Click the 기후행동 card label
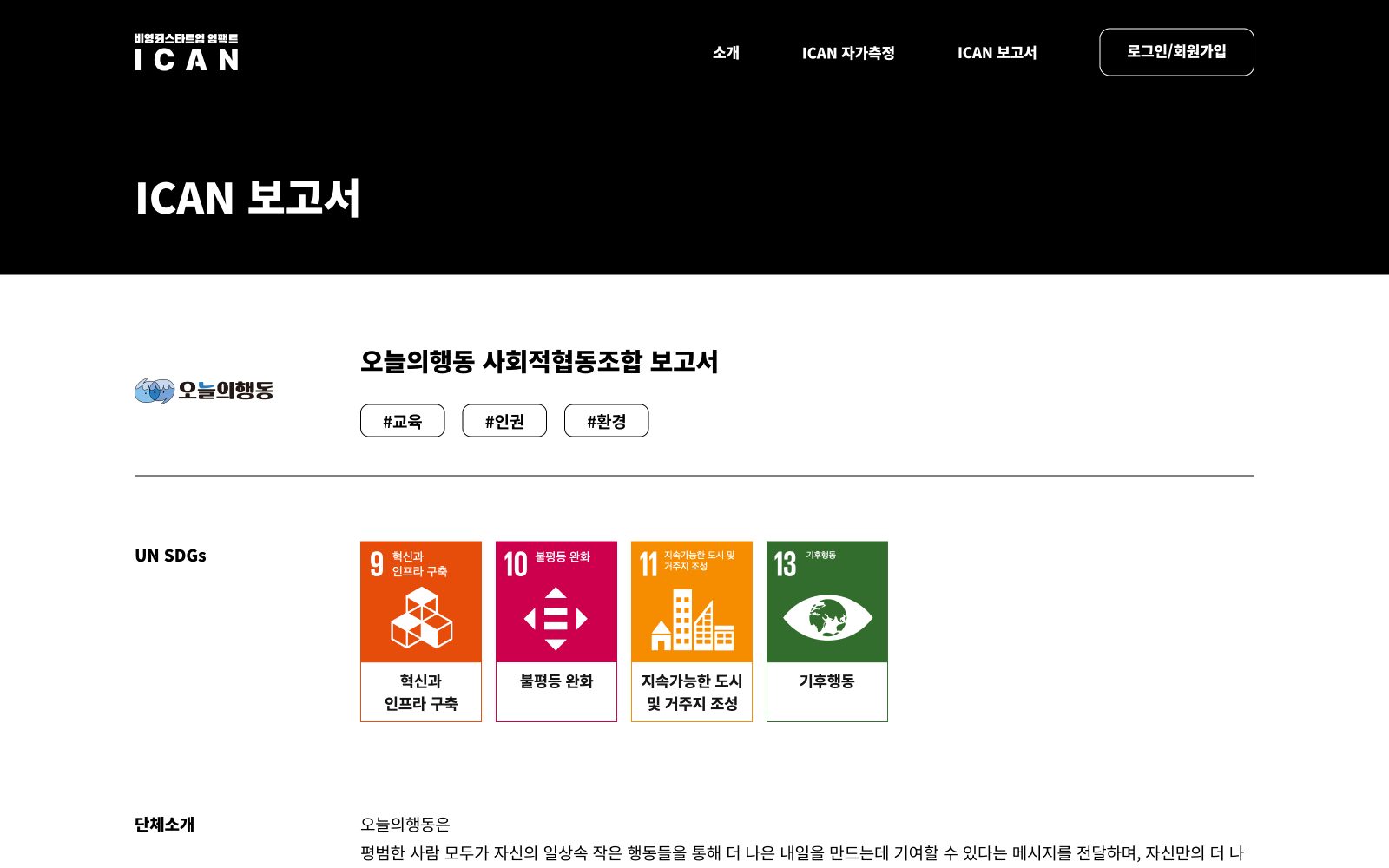1389x868 pixels. 827,681
